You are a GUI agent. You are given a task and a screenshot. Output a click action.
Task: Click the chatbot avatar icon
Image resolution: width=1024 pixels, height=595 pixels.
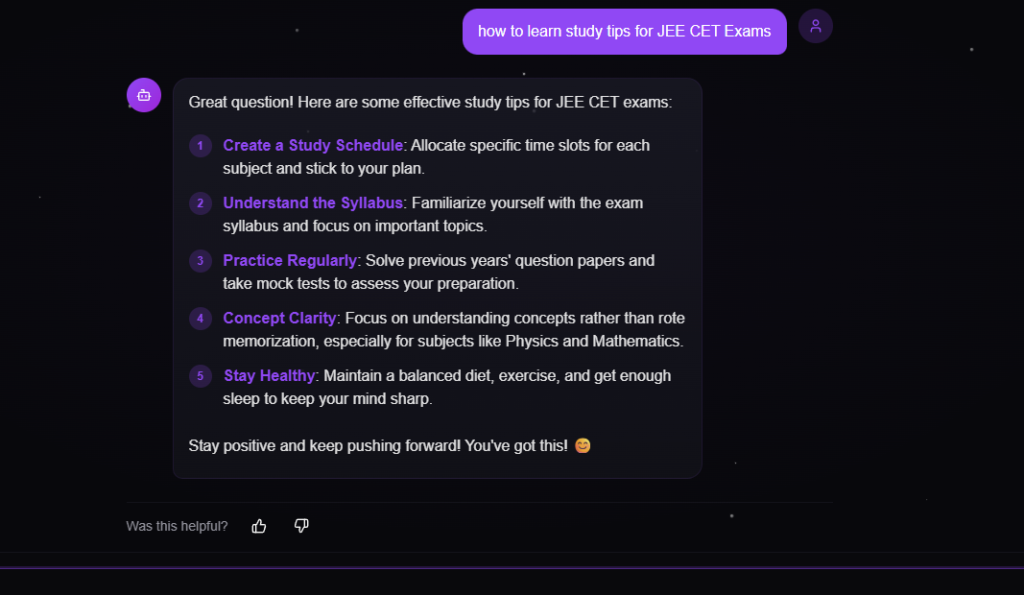coord(143,94)
